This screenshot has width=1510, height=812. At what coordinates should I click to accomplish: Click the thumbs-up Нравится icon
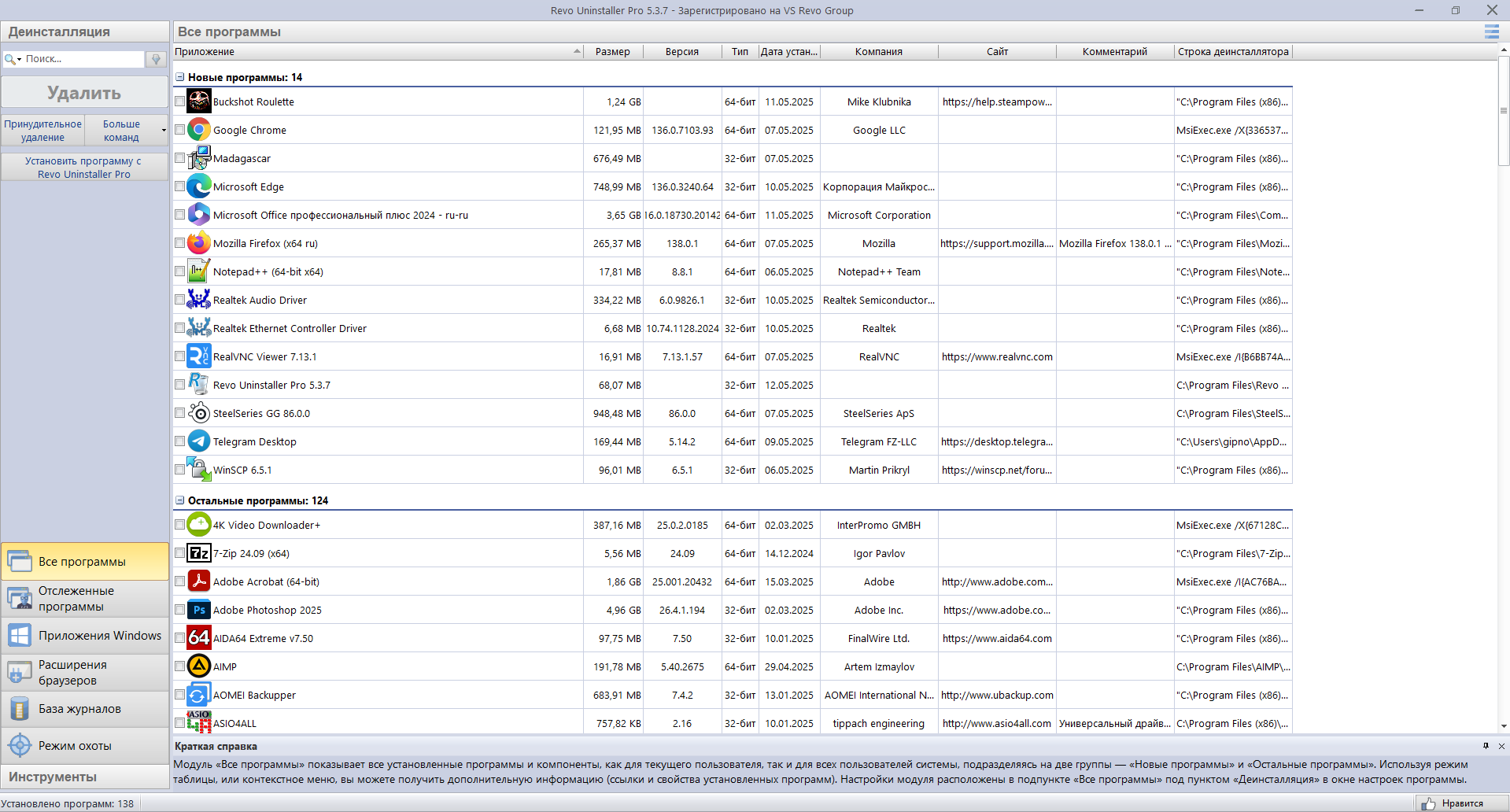click(x=1428, y=803)
